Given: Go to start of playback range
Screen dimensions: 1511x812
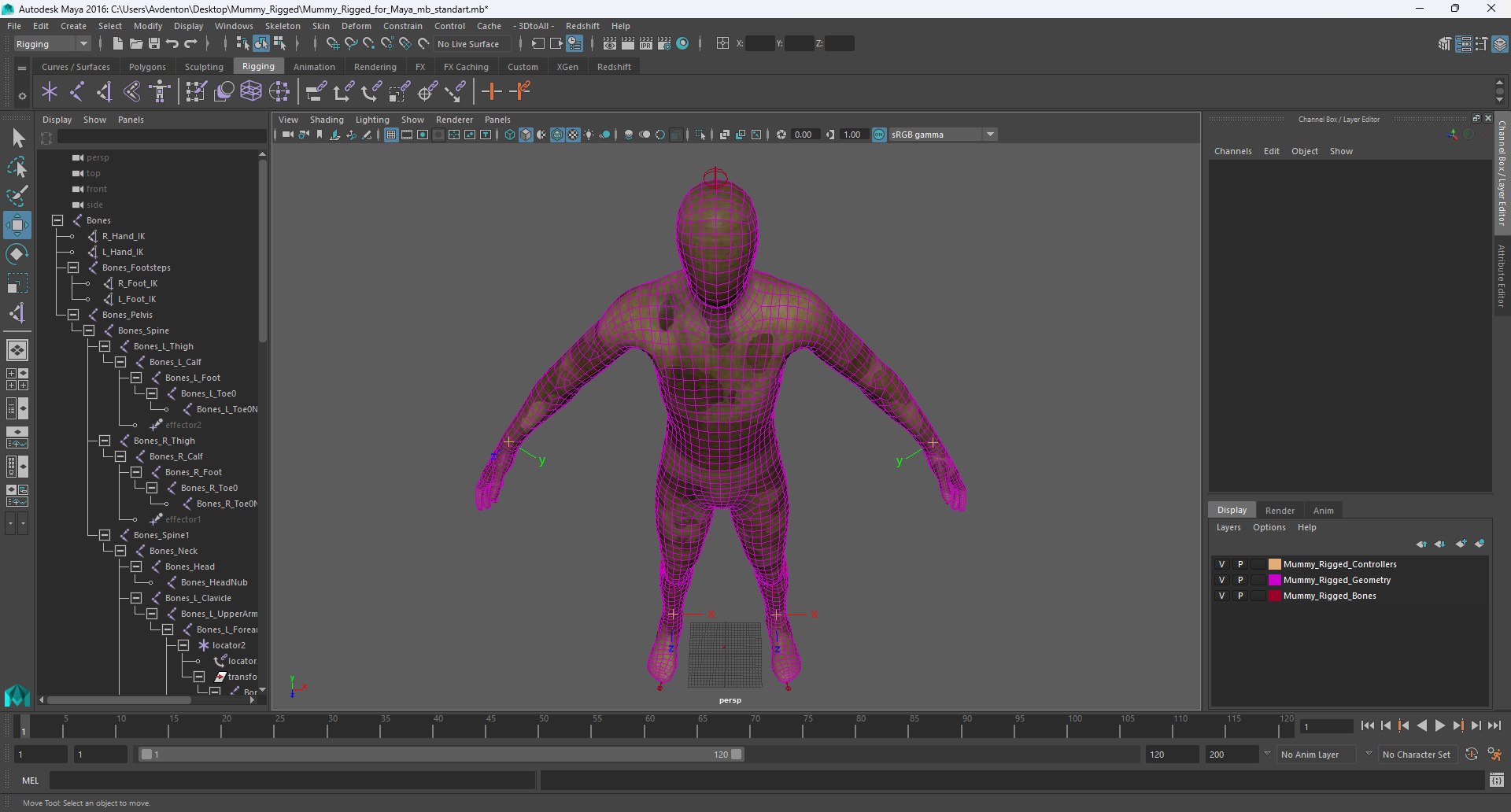Looking at the screenshot, I should coord(1368,726).
